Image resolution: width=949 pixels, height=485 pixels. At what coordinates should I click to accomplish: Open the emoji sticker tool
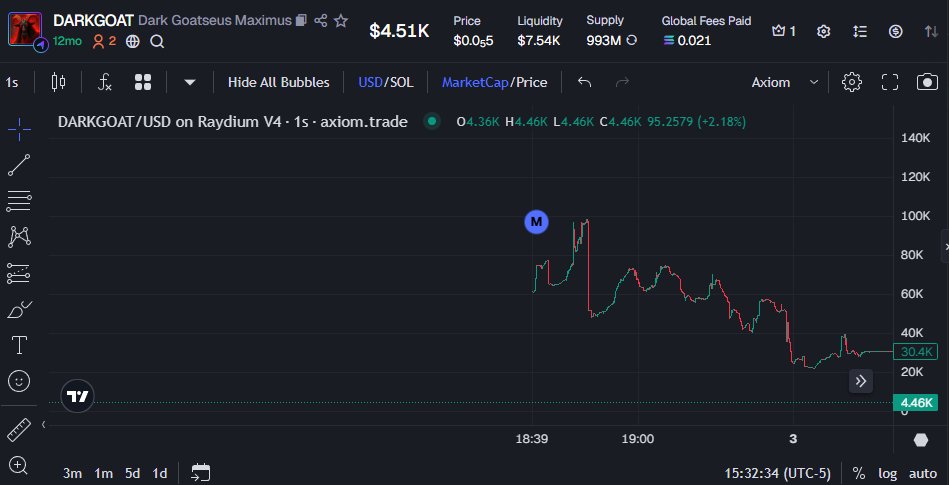coord(19,381)
